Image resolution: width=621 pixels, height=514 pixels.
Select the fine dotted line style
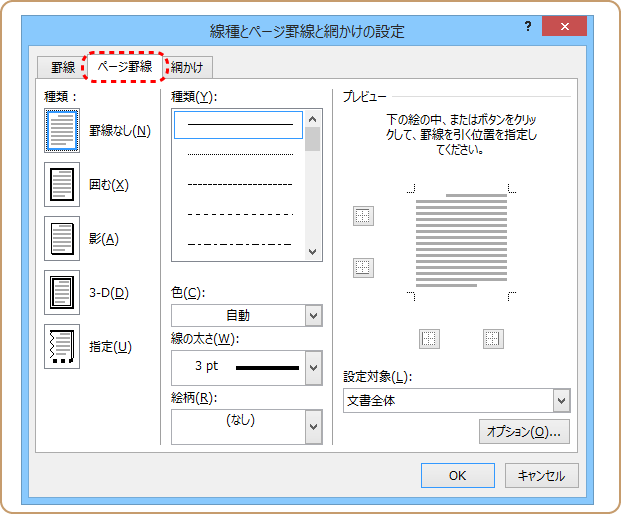click(240, 154)
